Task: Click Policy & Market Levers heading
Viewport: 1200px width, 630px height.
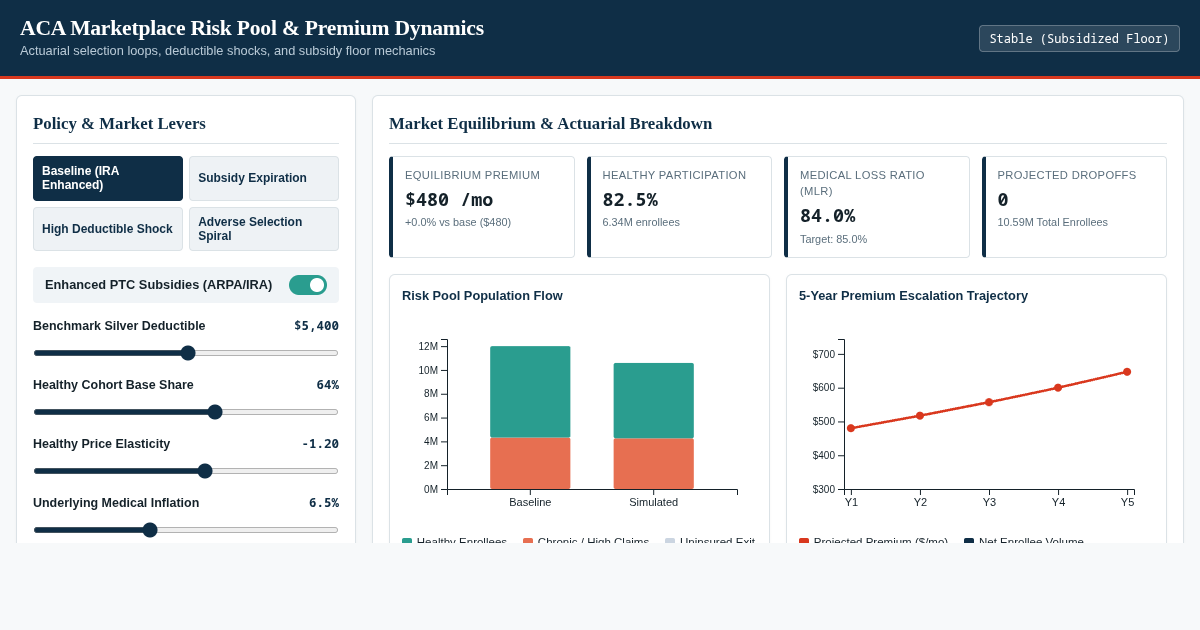Action: pyautogui.click(x=119, y=124)
